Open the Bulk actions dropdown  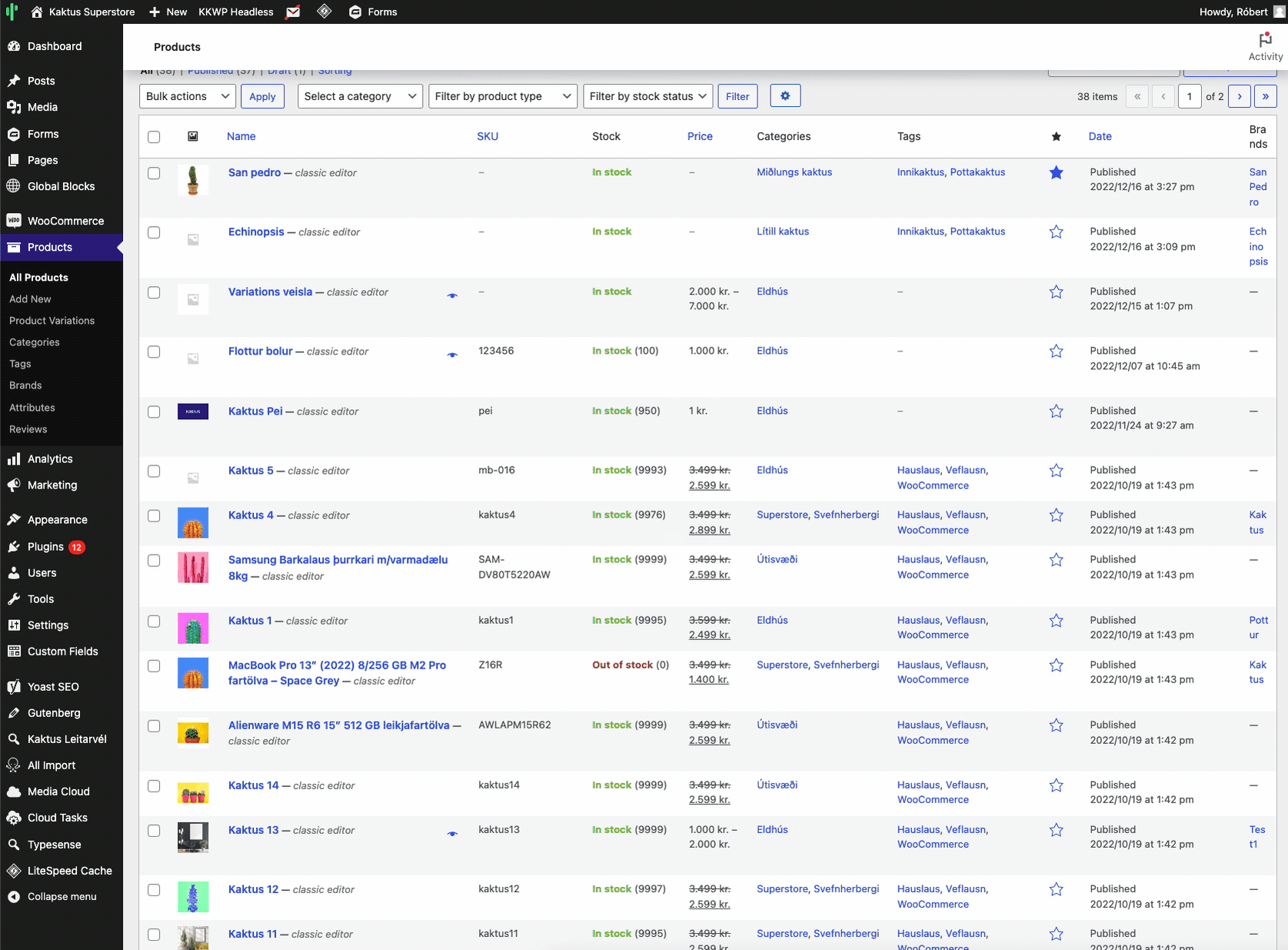pos(188,96)
